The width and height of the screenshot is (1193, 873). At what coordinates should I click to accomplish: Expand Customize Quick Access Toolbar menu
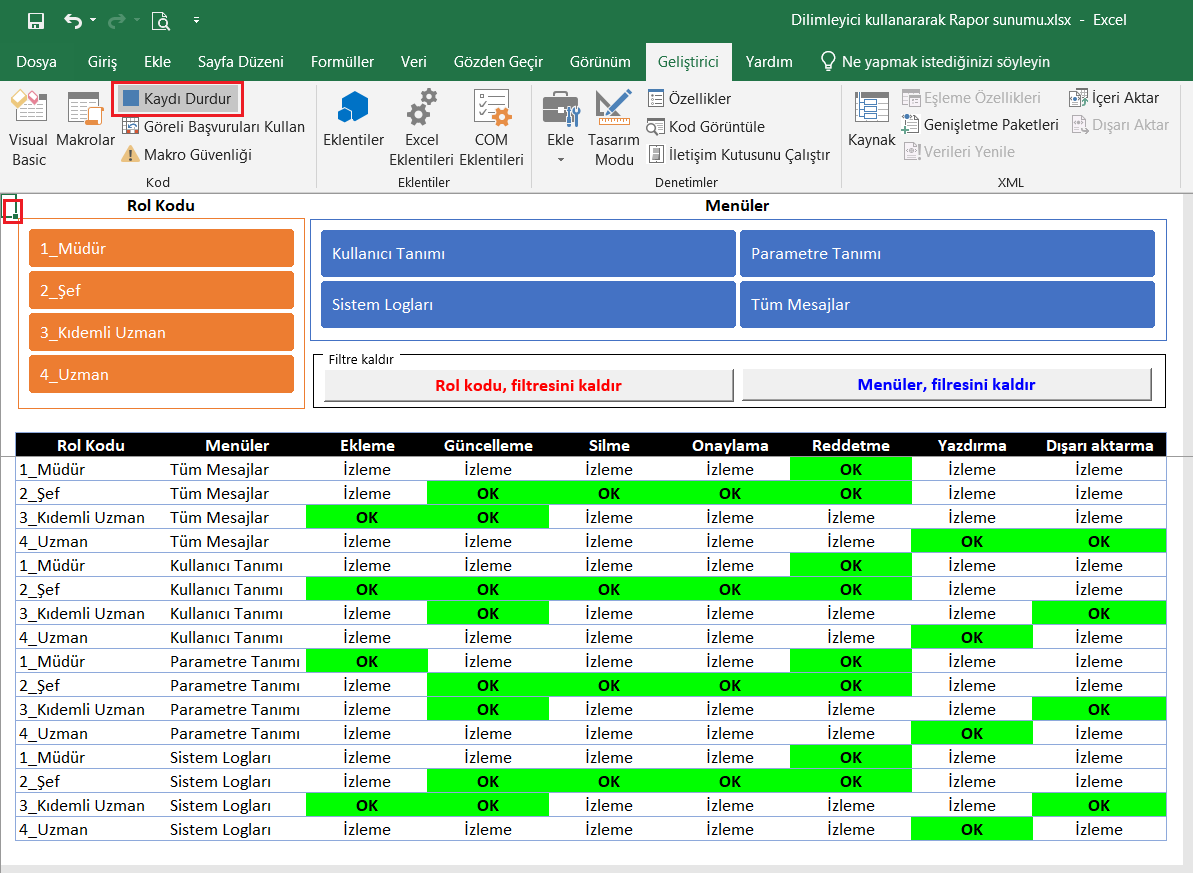(196, 21)
